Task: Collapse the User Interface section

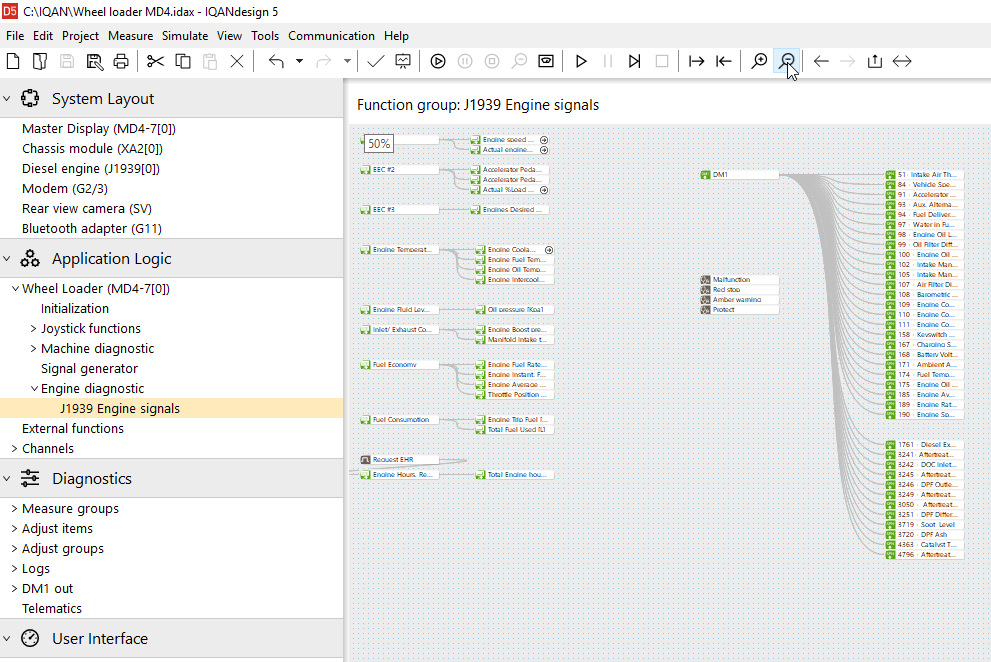Action: pos(7,639)
